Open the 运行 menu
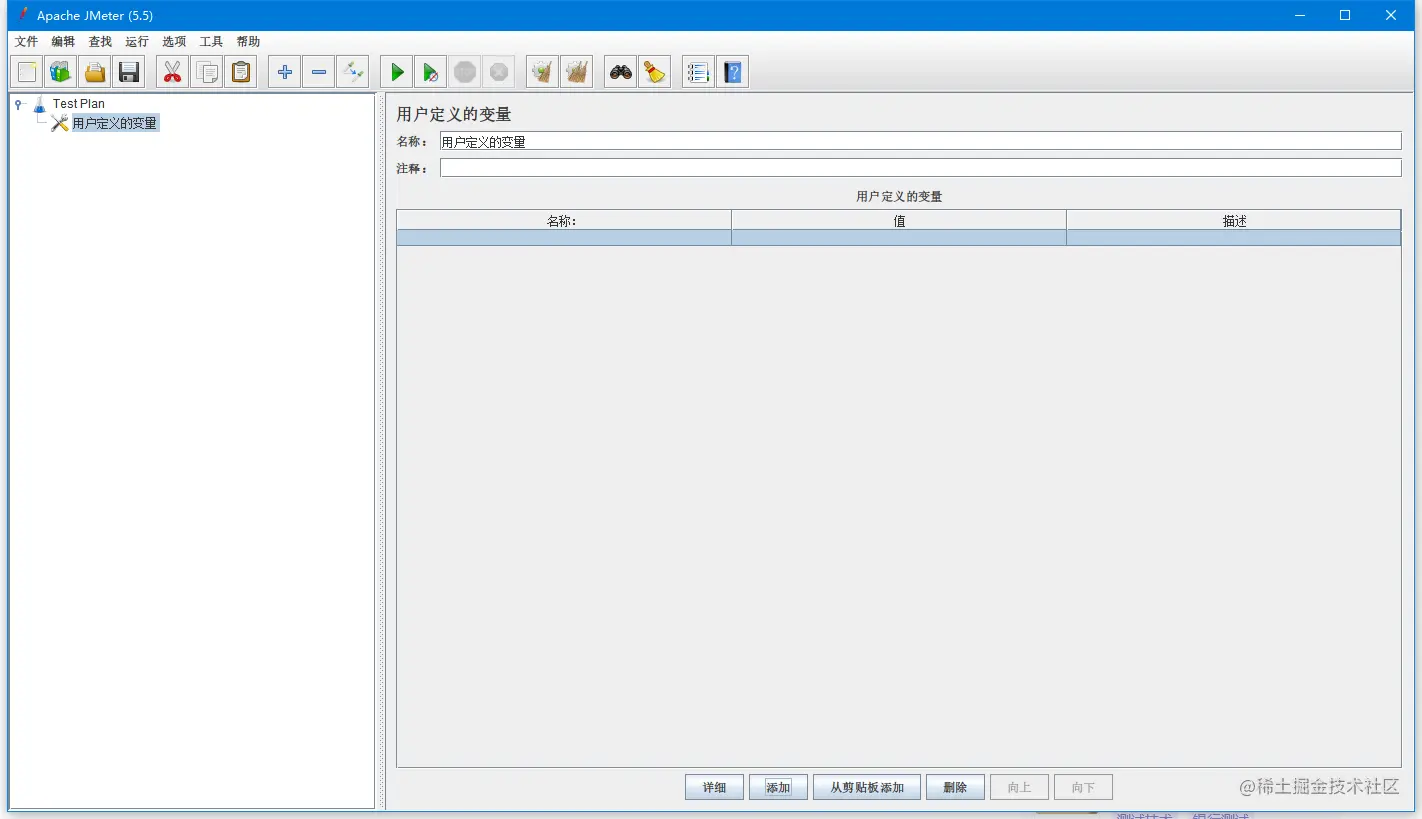The height and width of the screenshot is (819, 1422). 137,42
